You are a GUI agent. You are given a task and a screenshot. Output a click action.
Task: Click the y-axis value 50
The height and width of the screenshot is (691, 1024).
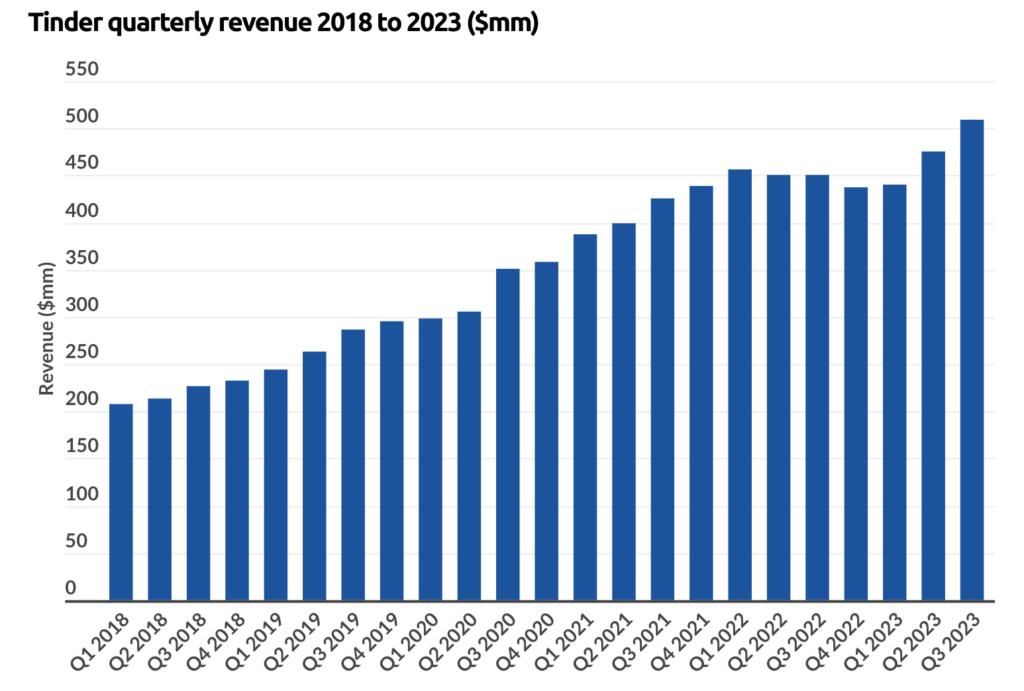tap(76, 541)
